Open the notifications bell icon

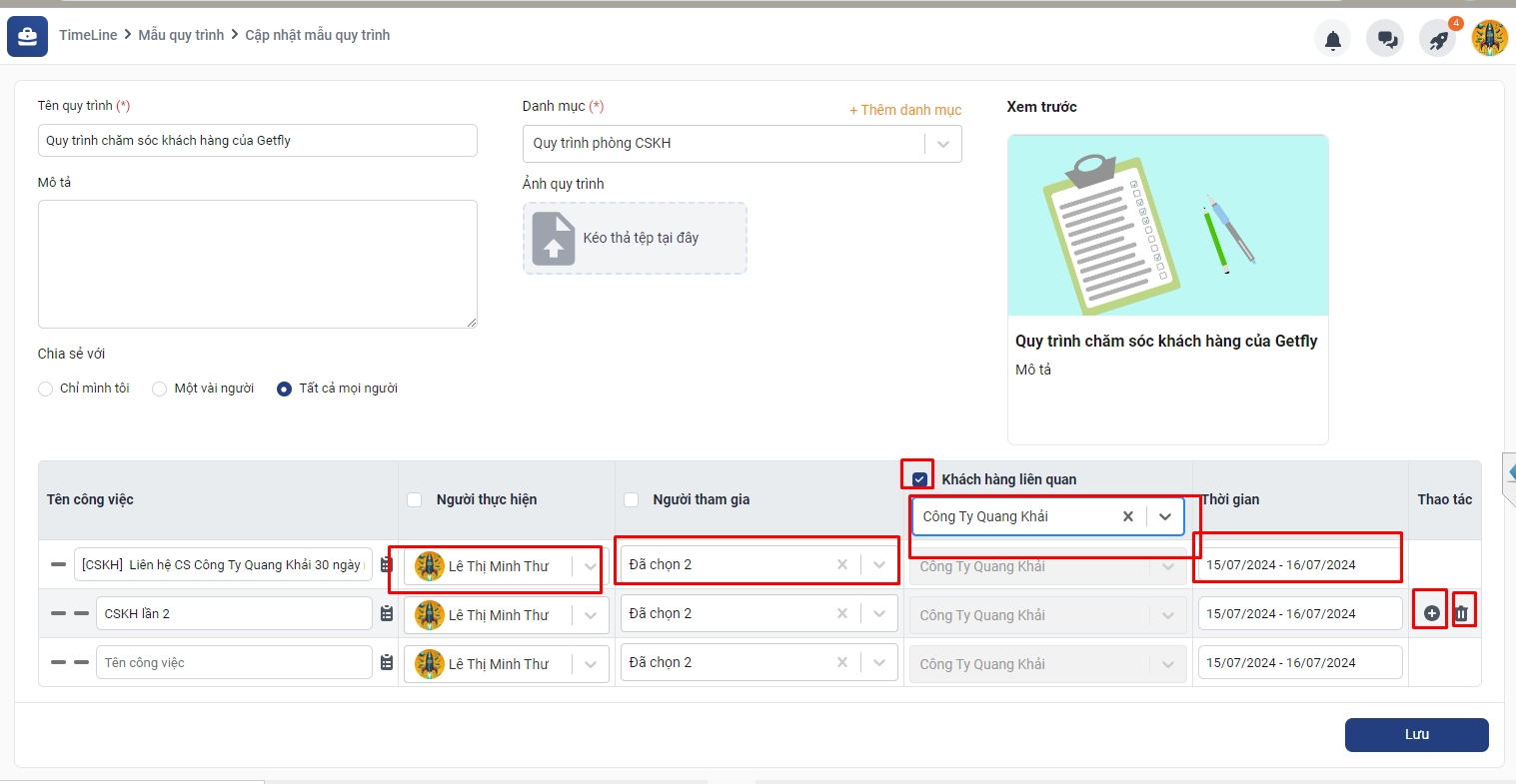click(x=1332, y=40)
